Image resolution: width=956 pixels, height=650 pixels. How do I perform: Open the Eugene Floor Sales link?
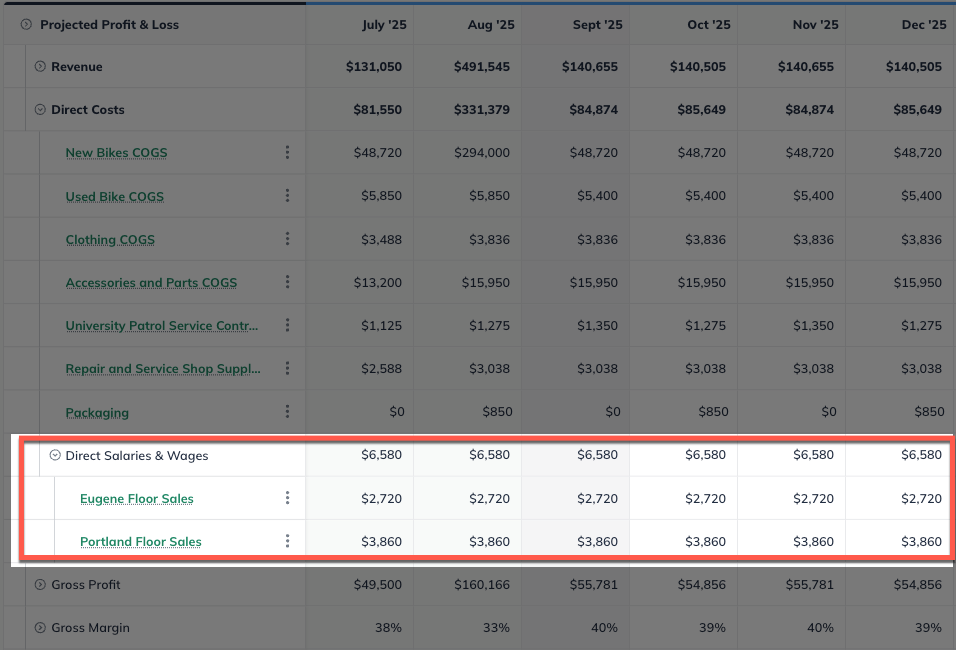[x=137, y=499]
